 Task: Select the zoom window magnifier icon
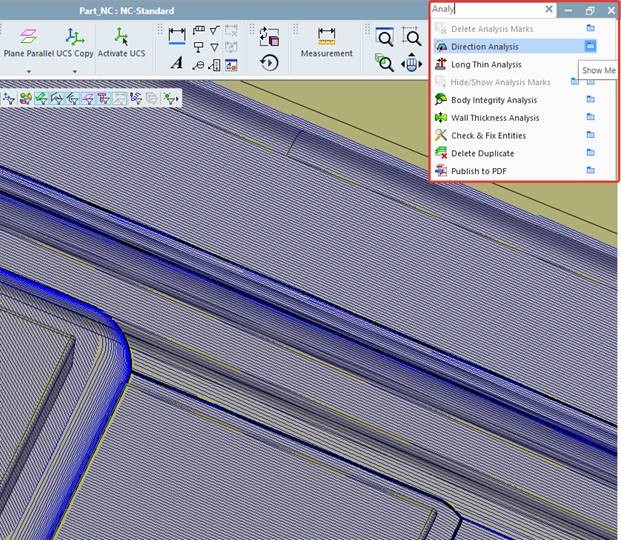[411, 36]
